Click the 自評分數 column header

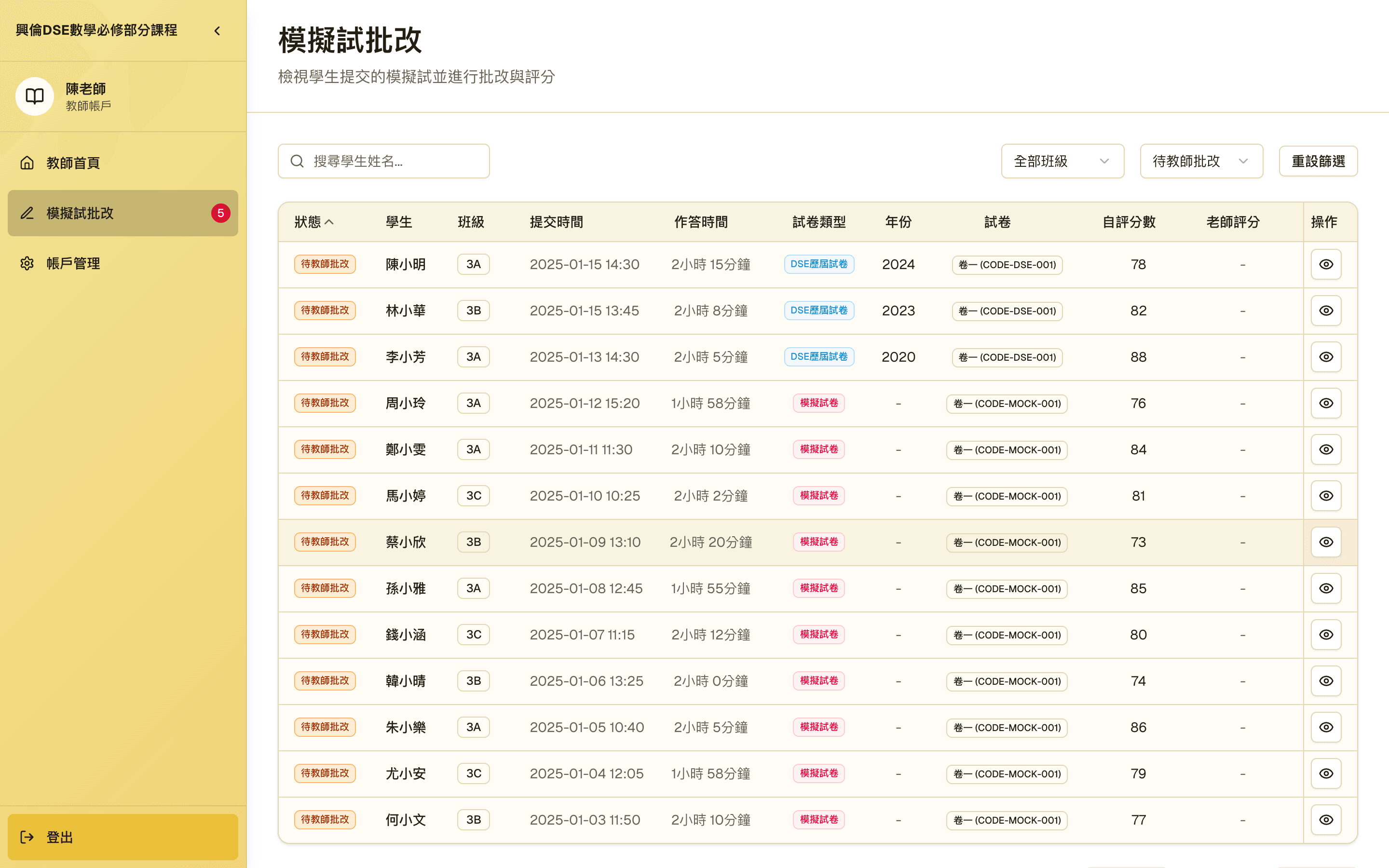point(1129,222)
